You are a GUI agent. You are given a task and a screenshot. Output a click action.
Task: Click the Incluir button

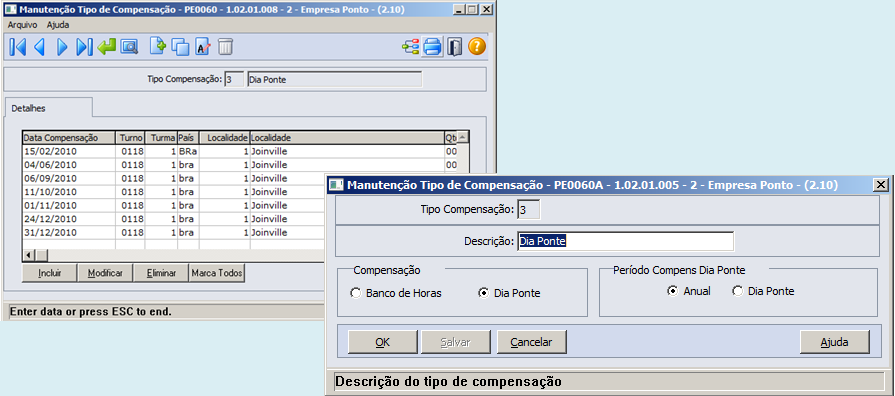(x=50, y=273)
